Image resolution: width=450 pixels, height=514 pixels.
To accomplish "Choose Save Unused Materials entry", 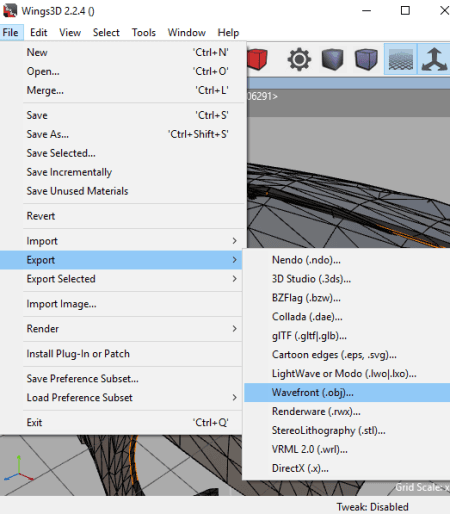I will coord(123,191).
